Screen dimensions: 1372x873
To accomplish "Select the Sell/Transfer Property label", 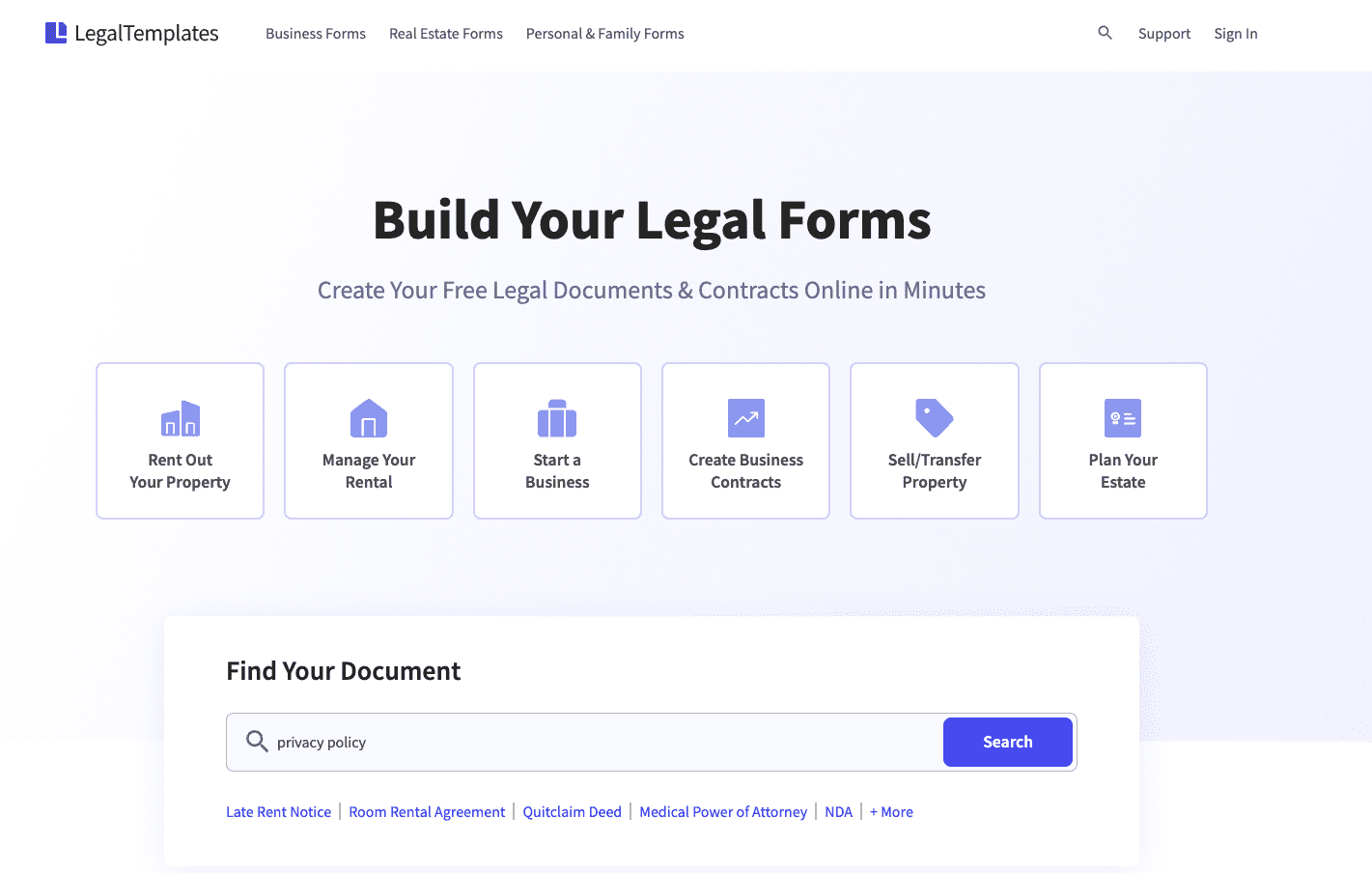I will click(x=935, y=471).
